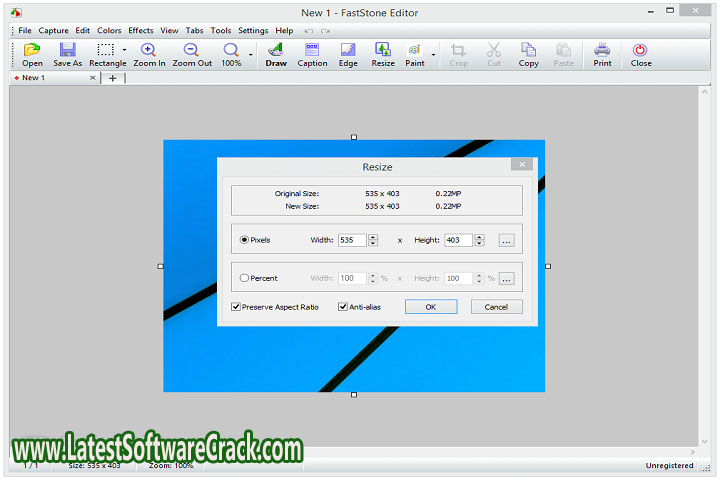Open the Draw tool
The height and width of the screenshot is (480, 720).
276,55
